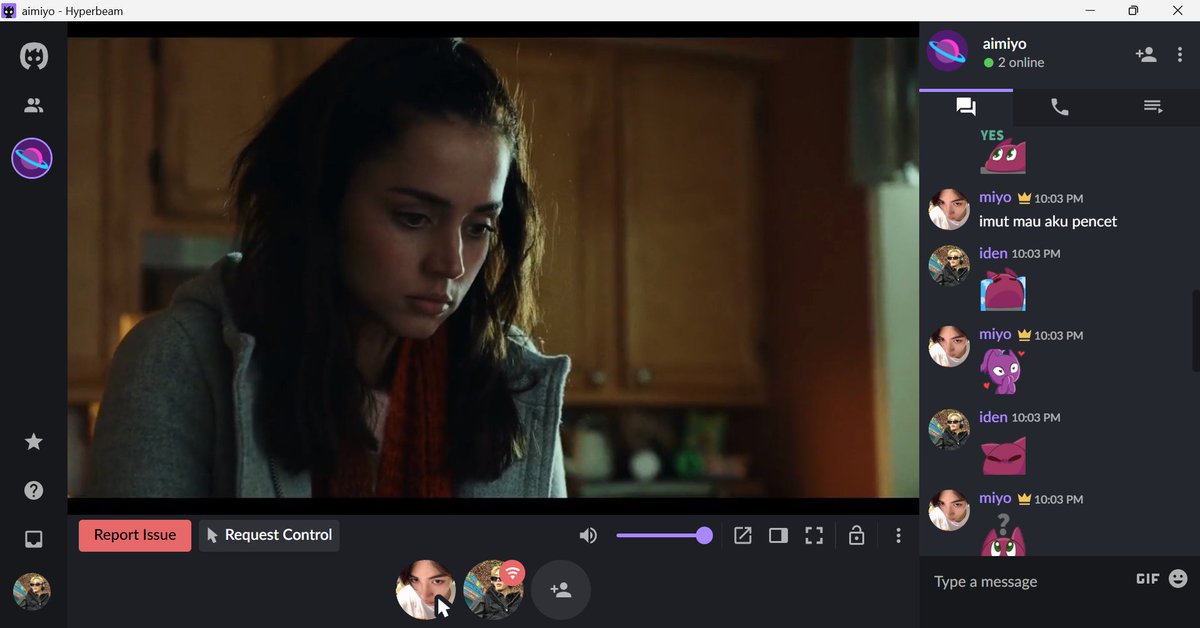Click miyo's purple hearts sticker

[x=1003, y=371]
